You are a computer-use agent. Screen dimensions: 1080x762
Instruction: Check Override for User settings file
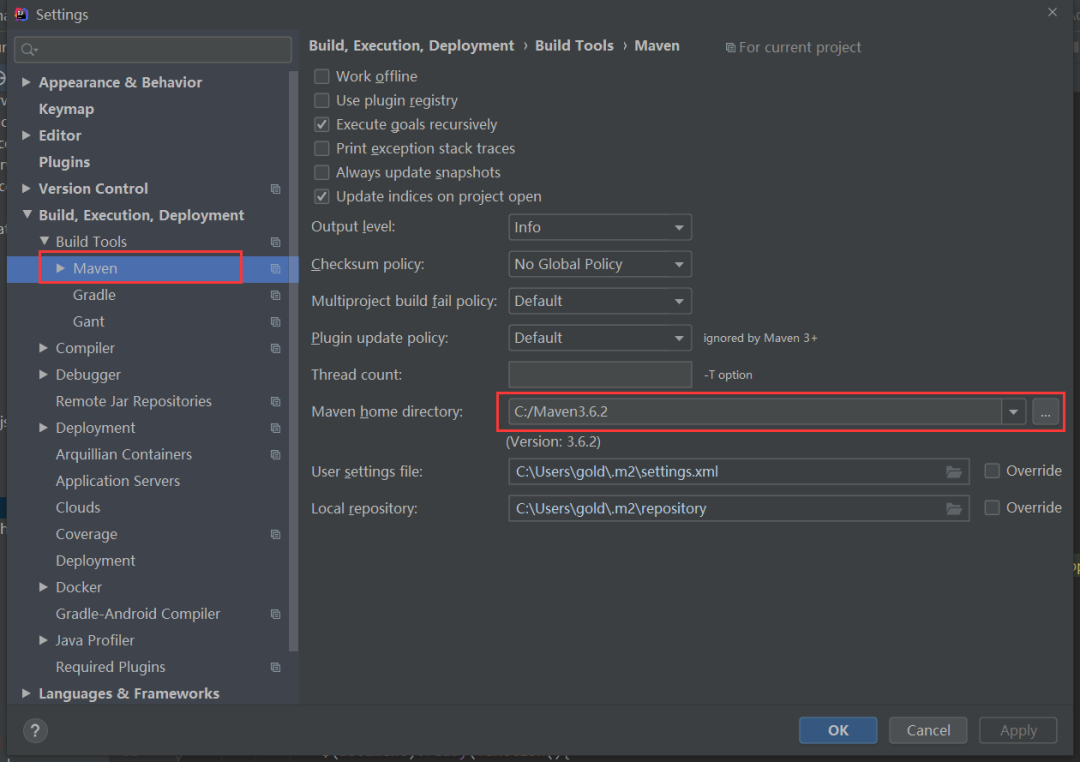[x=992, y=471]
